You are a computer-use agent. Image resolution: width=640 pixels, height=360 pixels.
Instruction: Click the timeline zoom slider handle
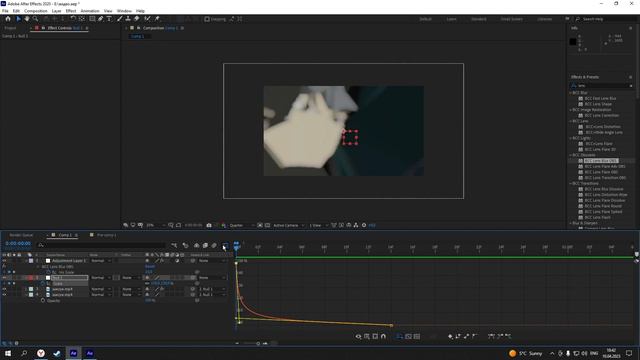click(x=258, y=344)
